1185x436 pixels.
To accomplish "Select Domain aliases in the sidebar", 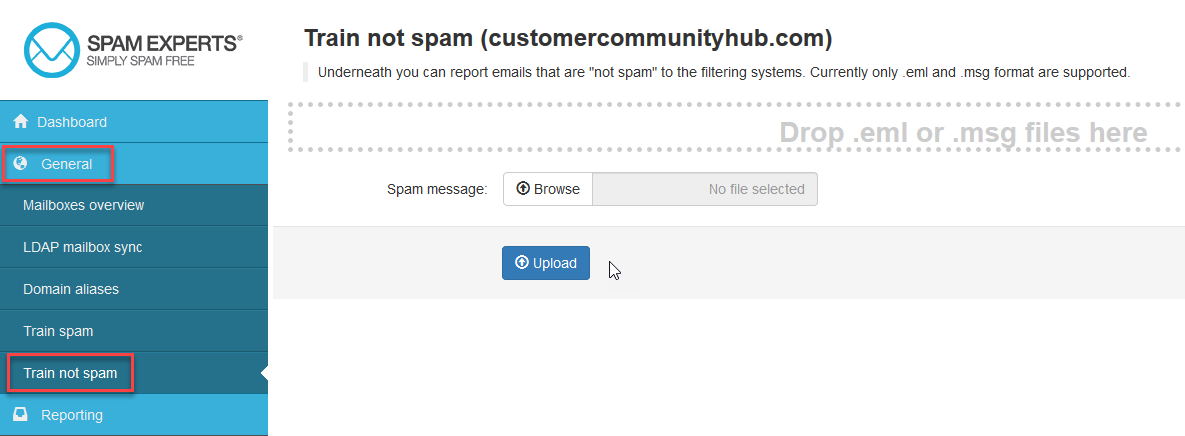I will [x=71, y=289].
